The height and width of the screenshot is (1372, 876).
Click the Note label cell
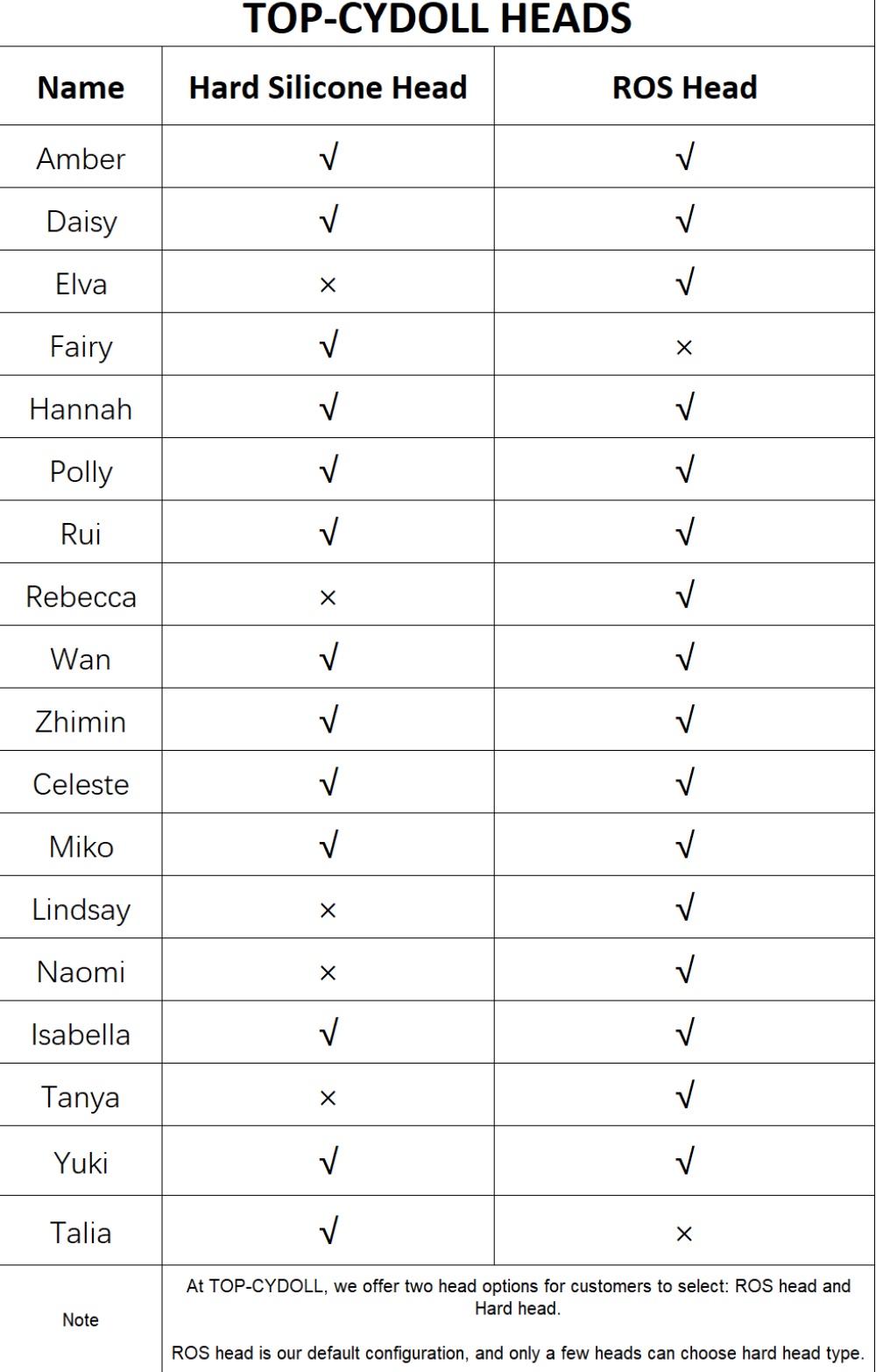[x=81, y=1319]
